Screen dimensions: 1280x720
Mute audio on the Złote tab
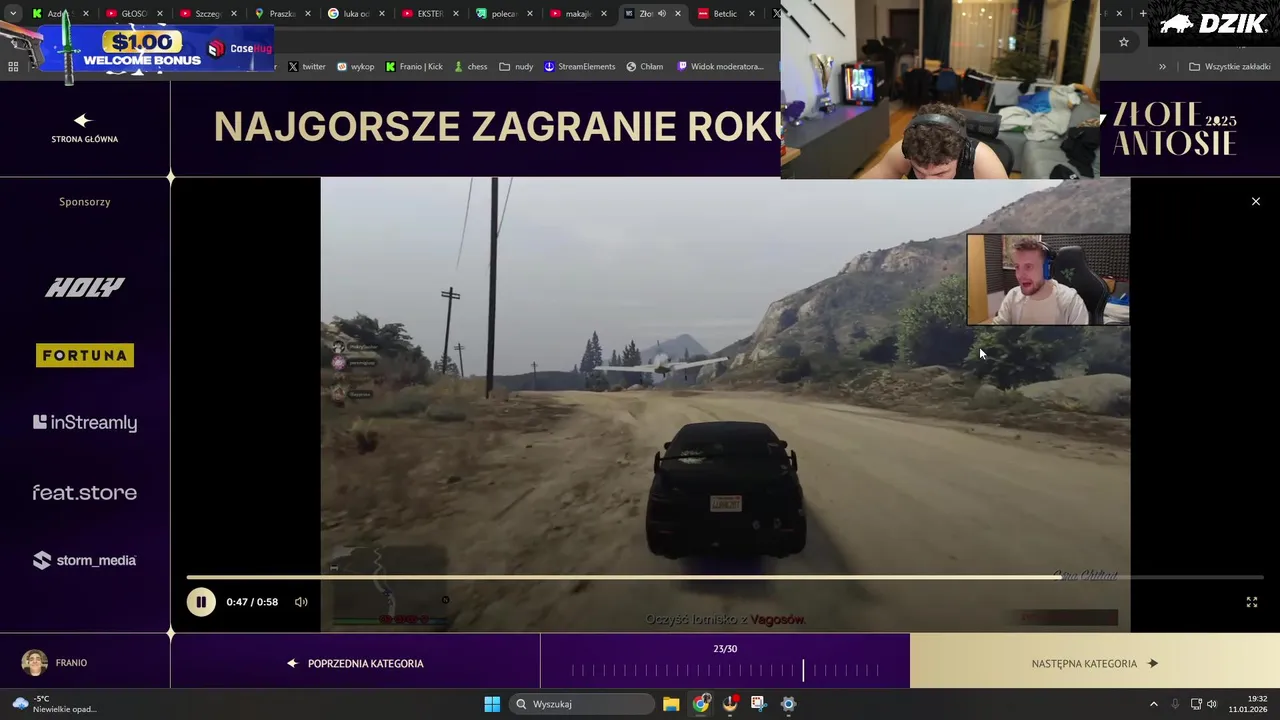(662, 14)
